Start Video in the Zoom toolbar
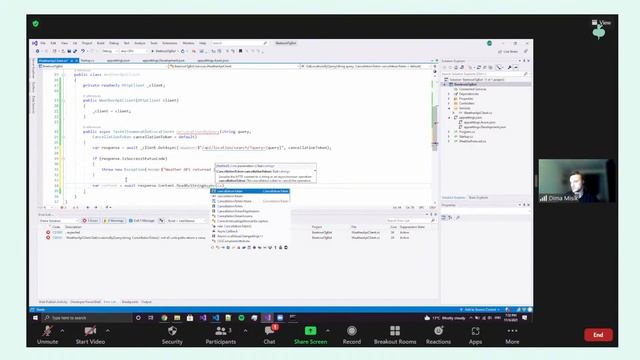The width and height of the screenshot is (640, 360). (90, 335)
